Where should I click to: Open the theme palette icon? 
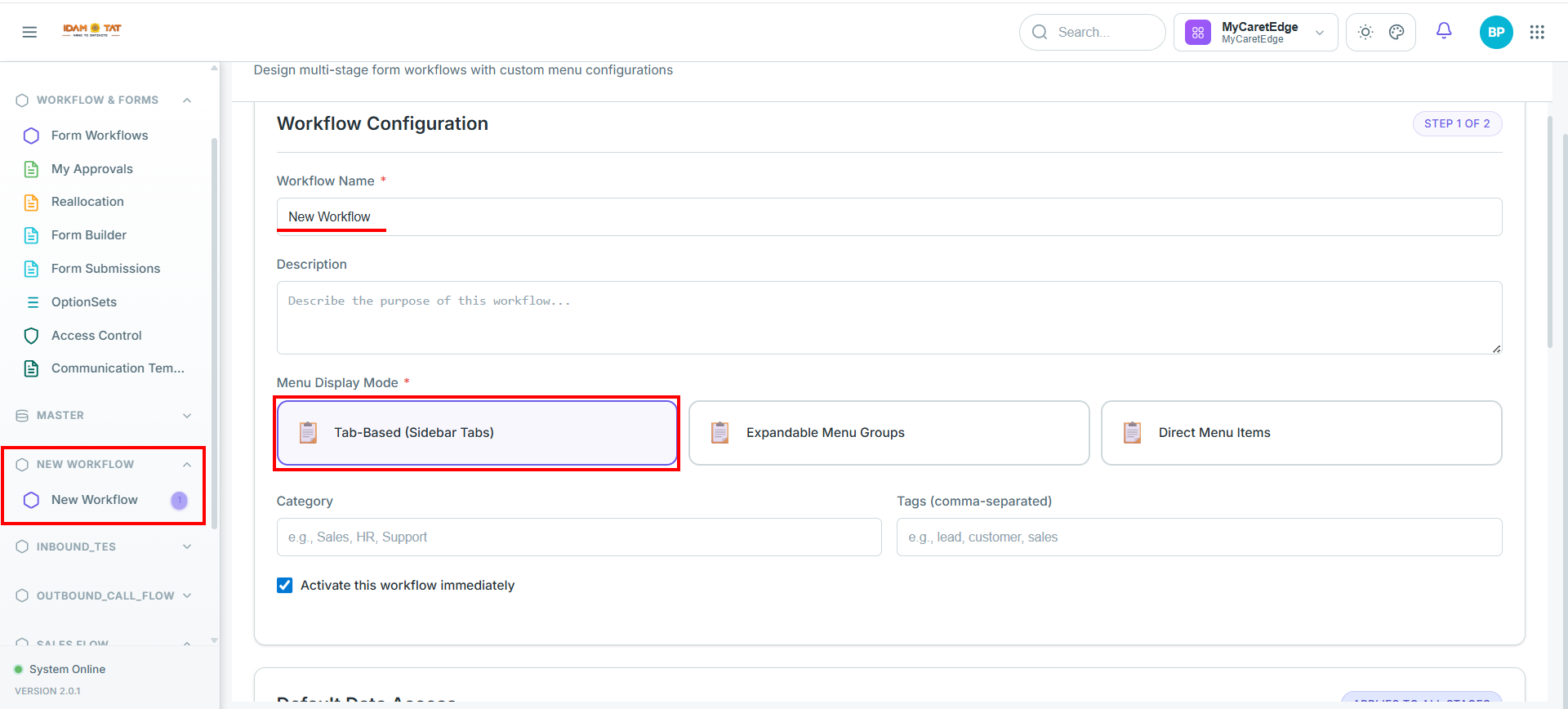coord(1396,32)
